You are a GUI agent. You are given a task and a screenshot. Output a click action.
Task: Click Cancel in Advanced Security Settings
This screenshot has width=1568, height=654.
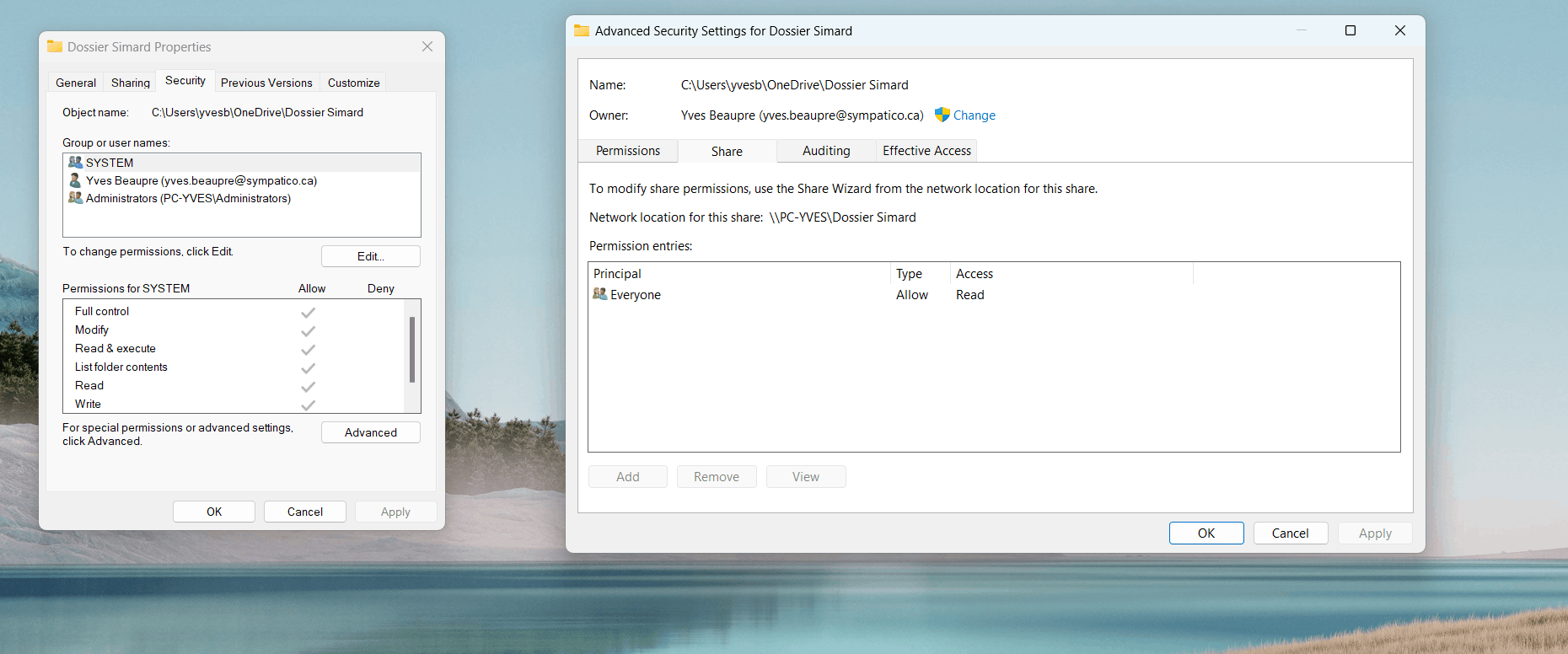(1291, 533)
